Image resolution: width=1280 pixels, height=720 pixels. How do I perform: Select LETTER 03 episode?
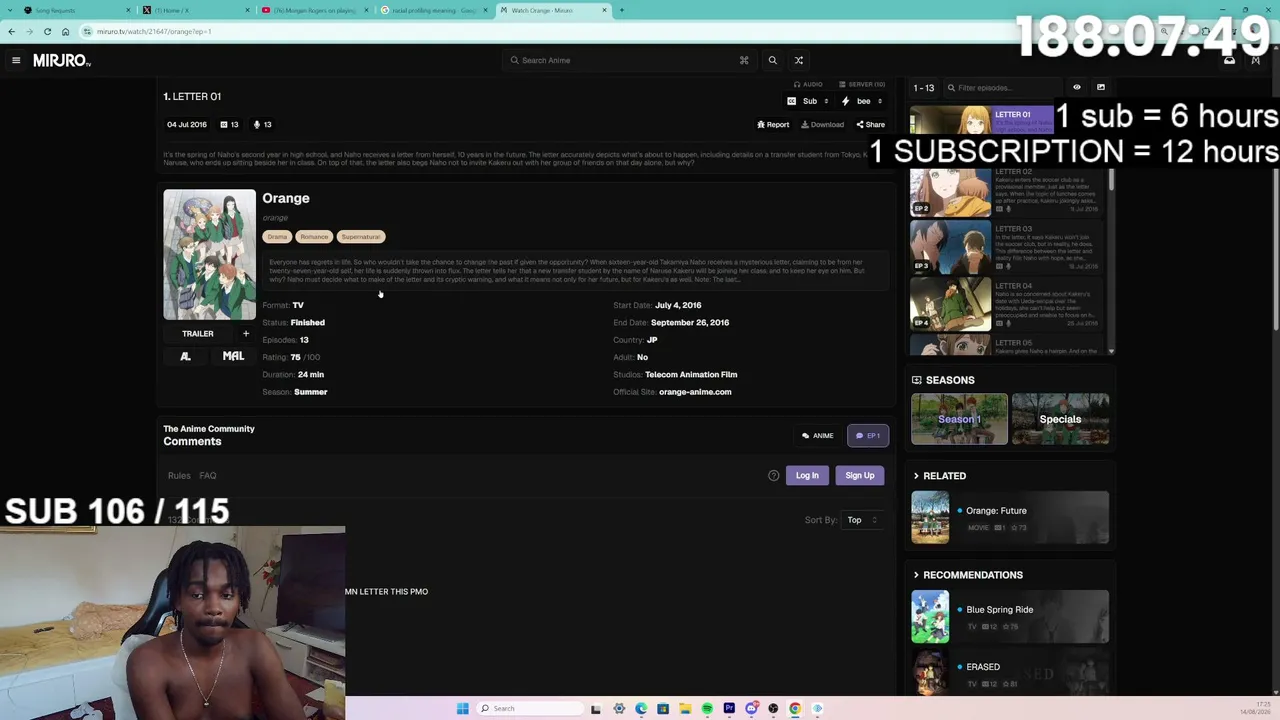[x=1008, y=248]
